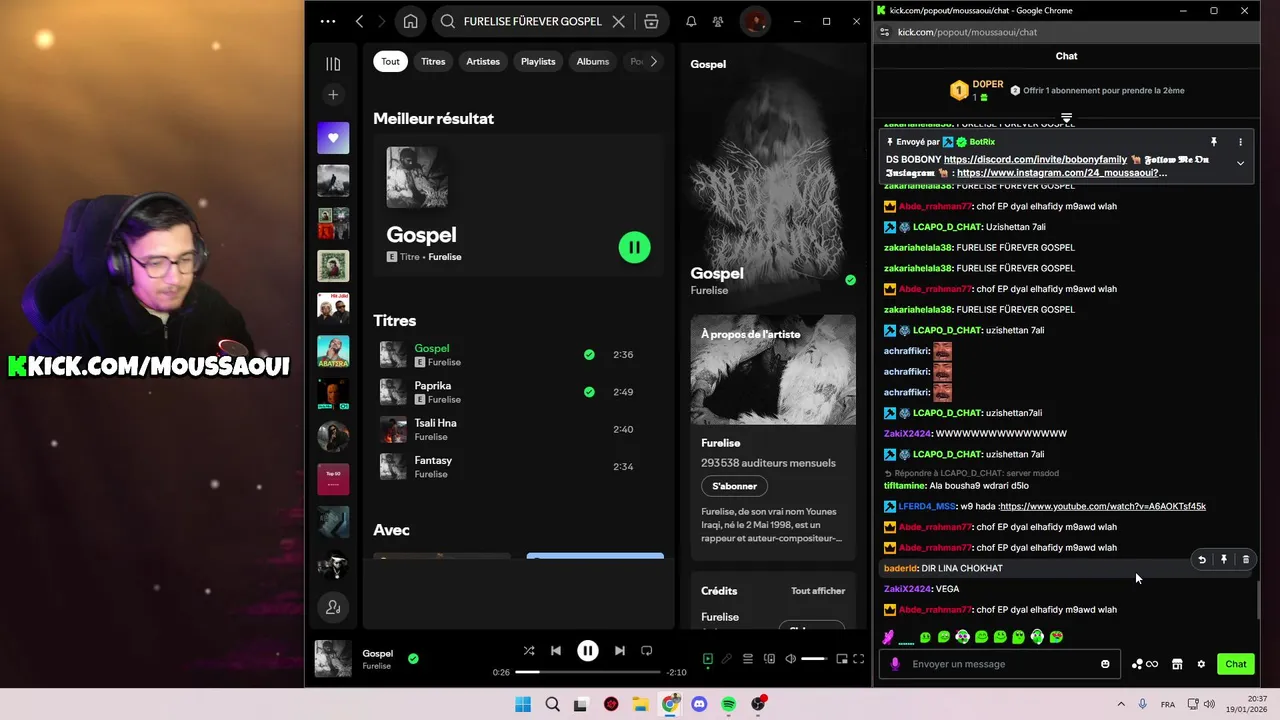Open the emoji picker in chat input
Image resolution: width=1280 pixels, height=720 pixels.
(1105, 664)
